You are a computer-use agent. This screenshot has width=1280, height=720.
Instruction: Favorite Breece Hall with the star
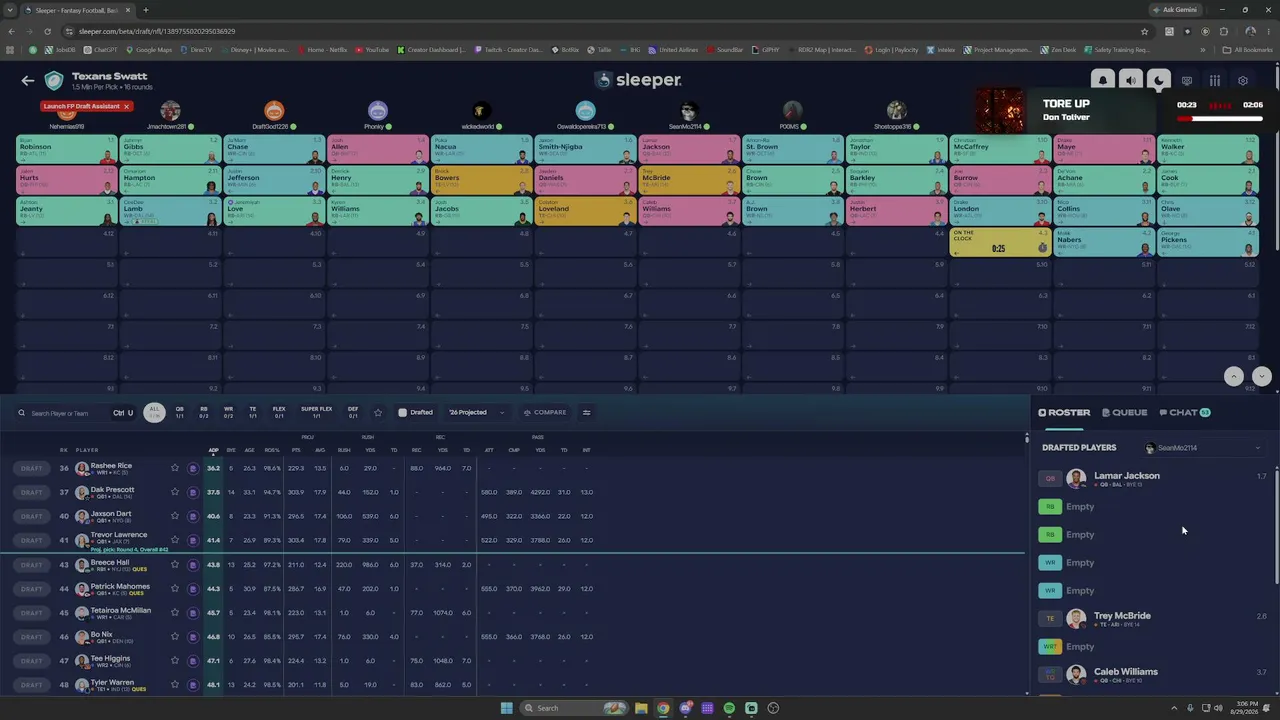(x=175, y=565)
